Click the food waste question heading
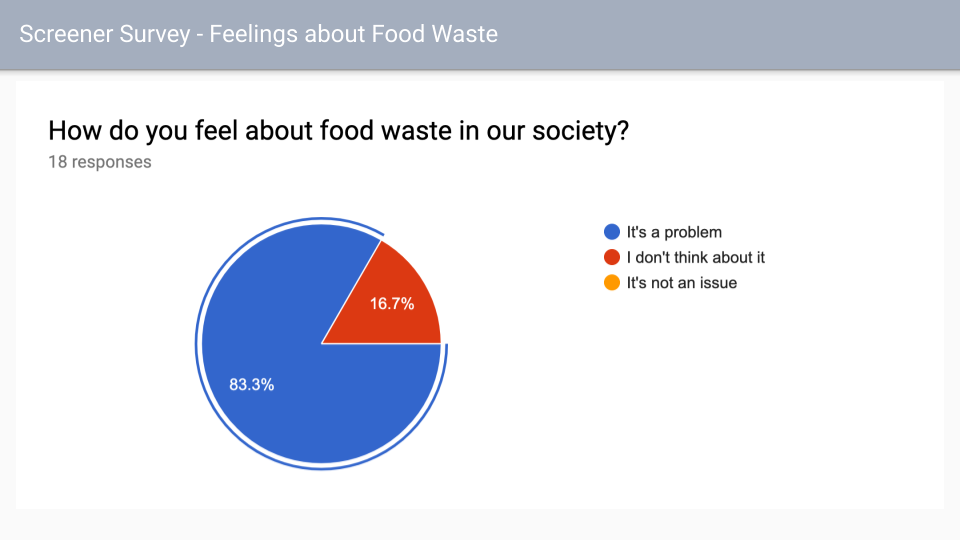 (339, 130)
